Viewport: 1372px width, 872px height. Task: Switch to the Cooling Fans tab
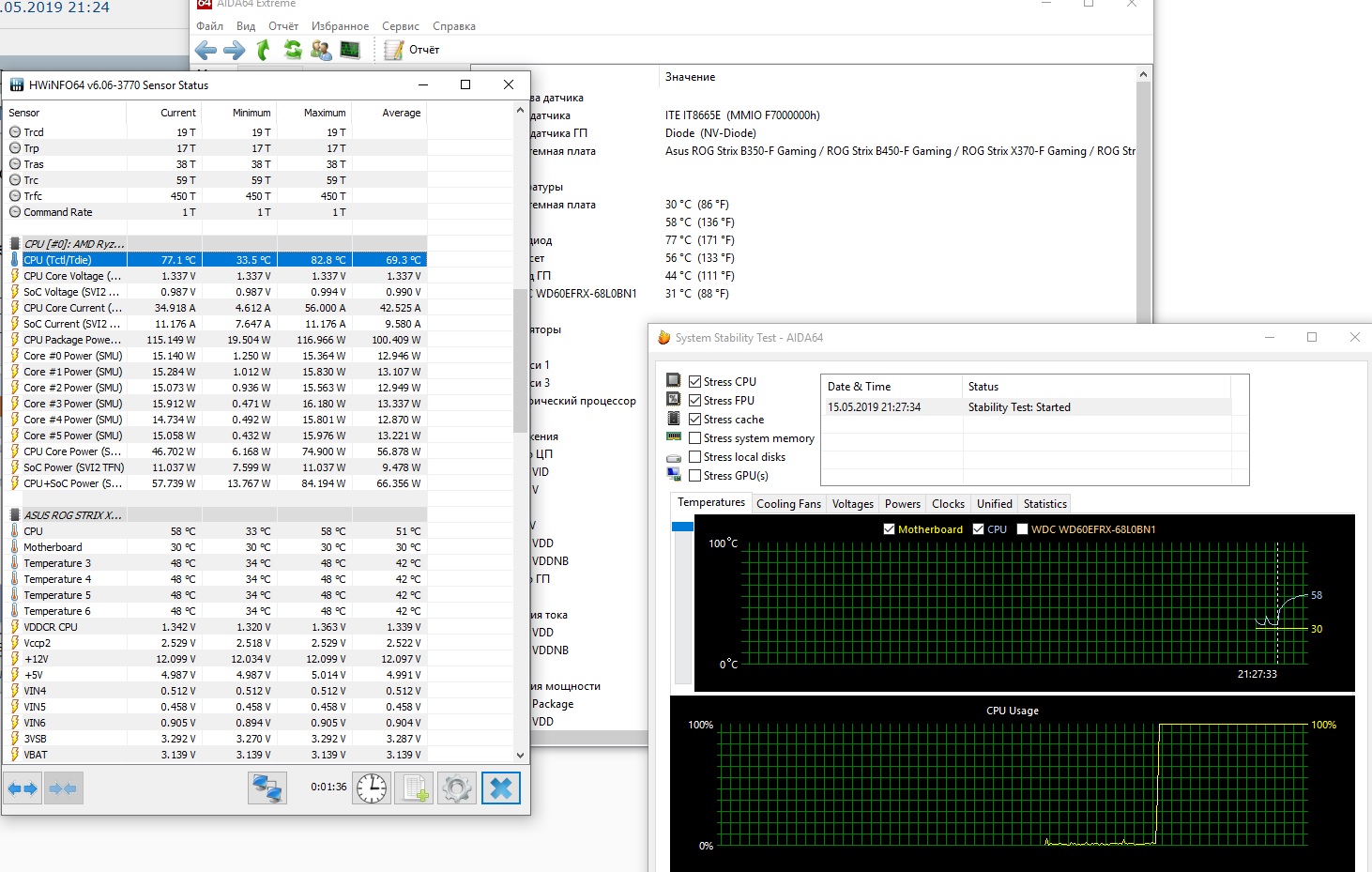click(x=788, y=504)
